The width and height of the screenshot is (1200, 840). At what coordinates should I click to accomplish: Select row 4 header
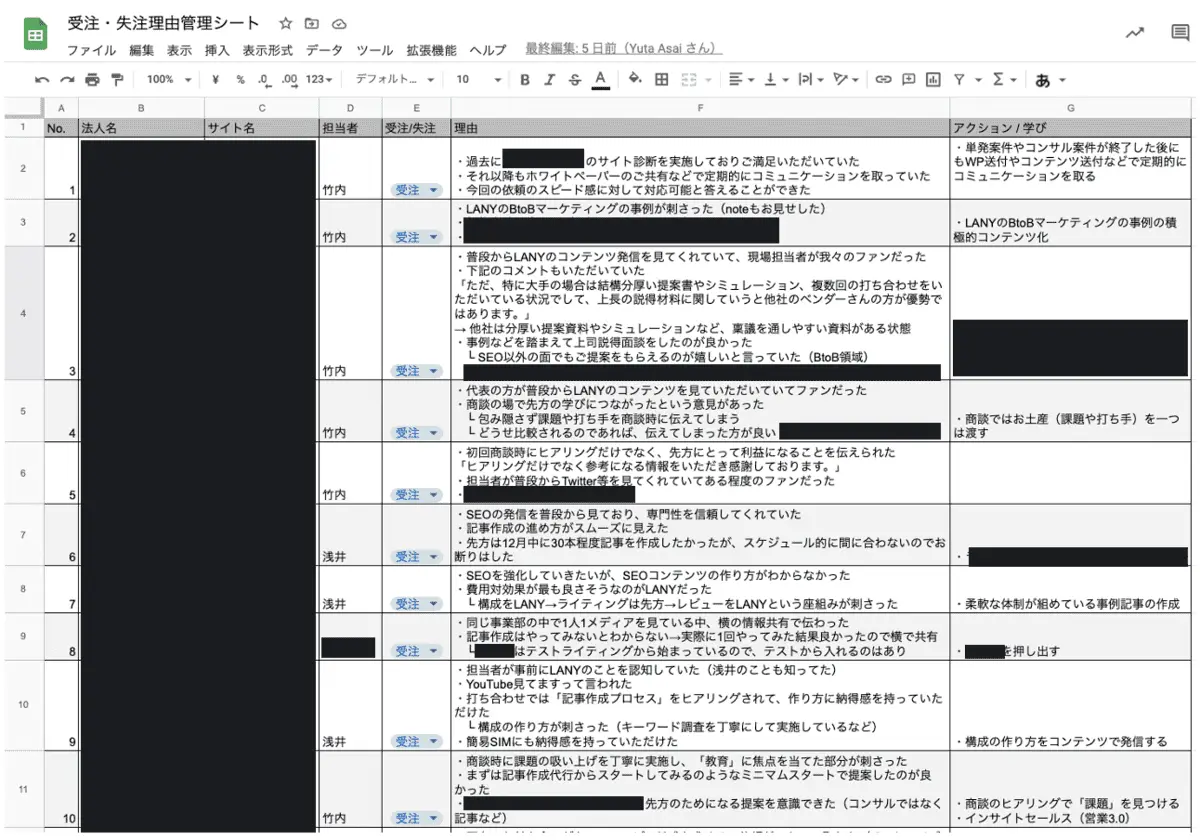pyautogui.click(x=23, y=313)
